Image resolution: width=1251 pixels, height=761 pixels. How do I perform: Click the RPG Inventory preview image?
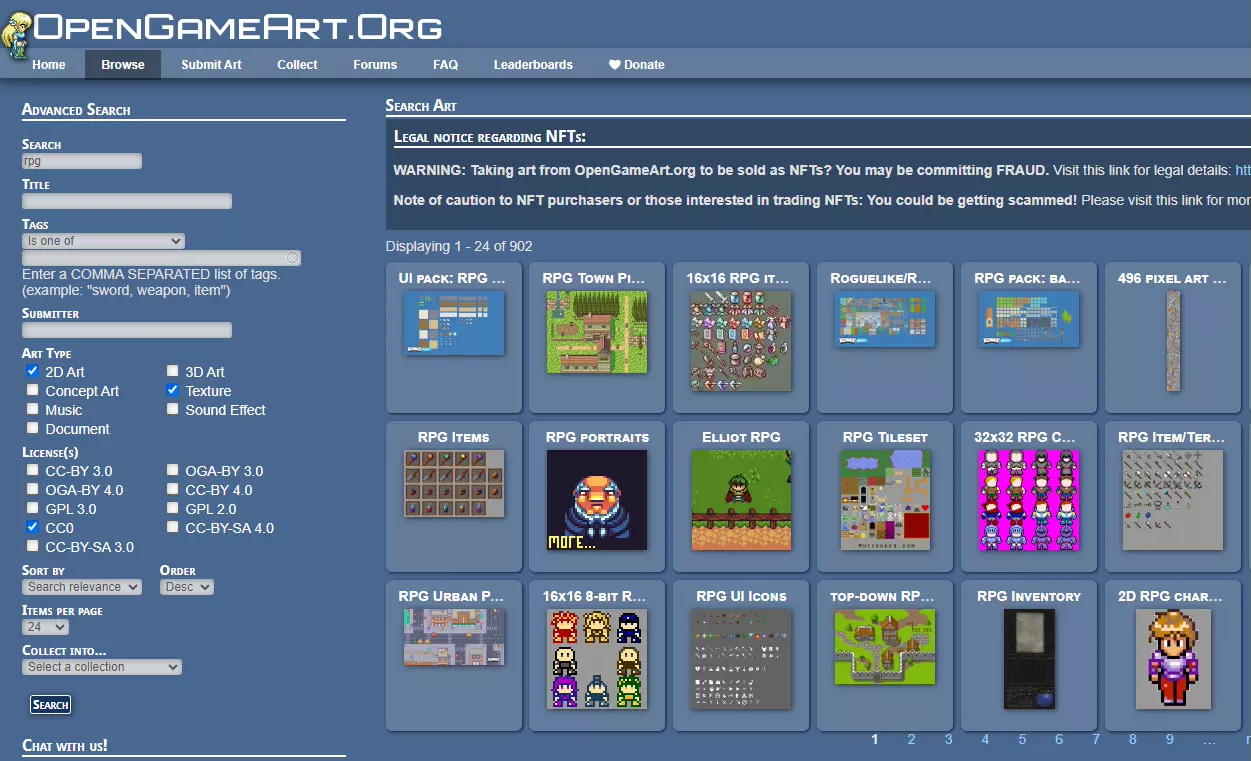pyautogui.click(x=1028, y=658)
